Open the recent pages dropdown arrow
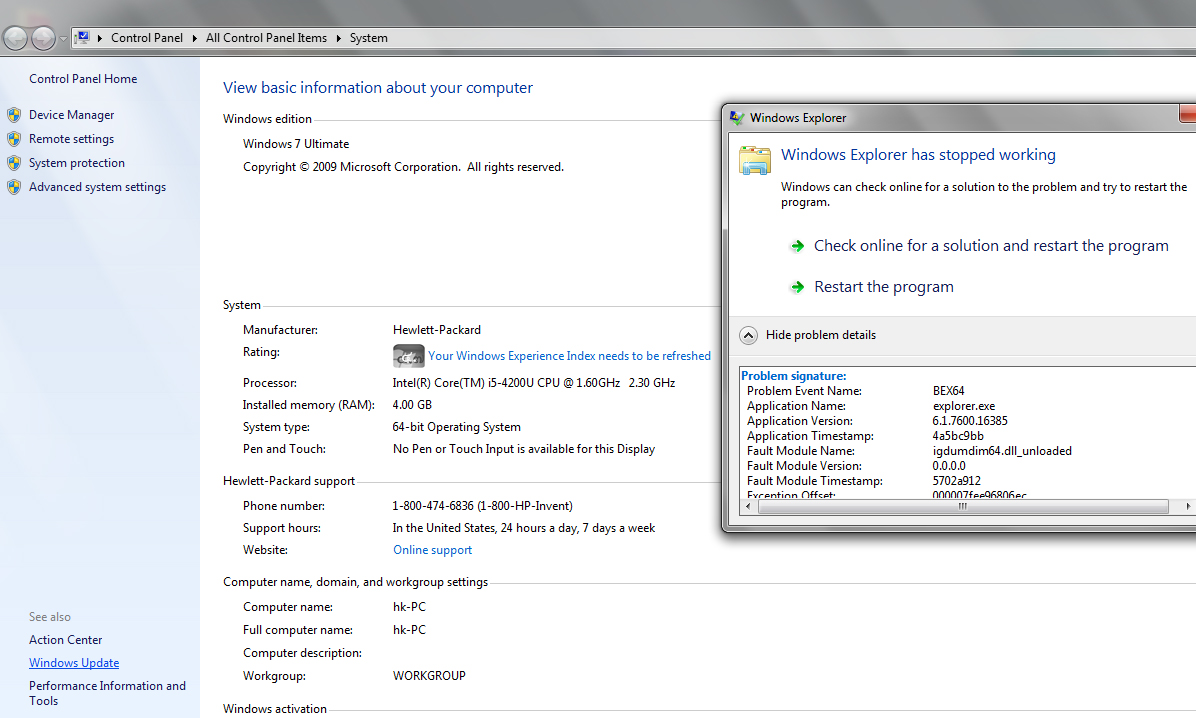1196x718 pixels. (x=63, y=38)
